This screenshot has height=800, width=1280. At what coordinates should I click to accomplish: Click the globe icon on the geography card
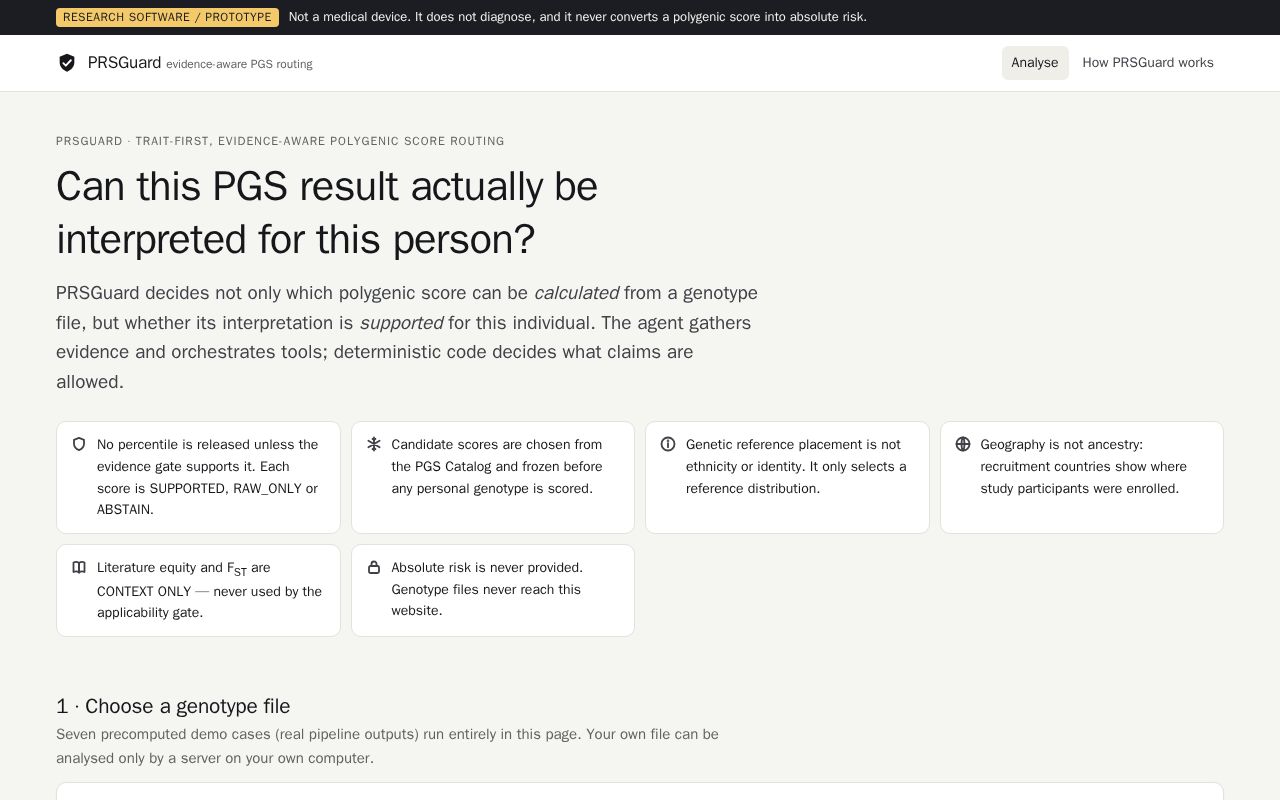tap(963, 444)
